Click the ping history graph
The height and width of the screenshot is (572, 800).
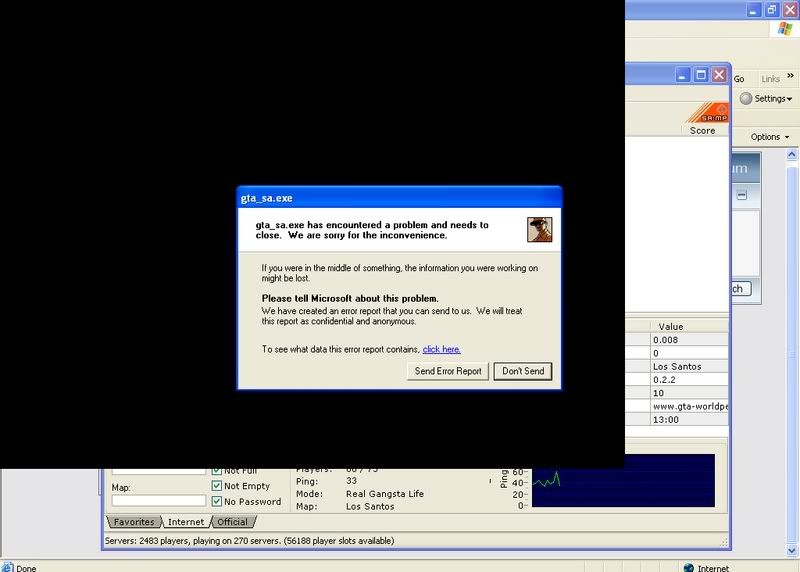[622, 480]
